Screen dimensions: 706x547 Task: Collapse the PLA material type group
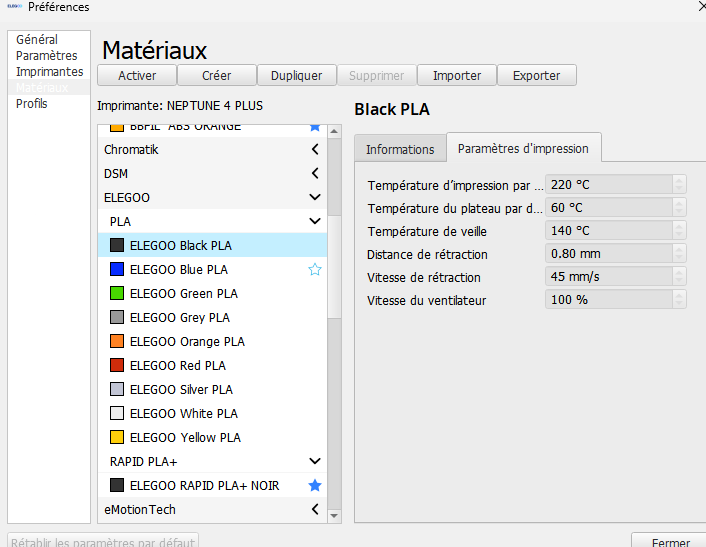[x=315, y=221]
